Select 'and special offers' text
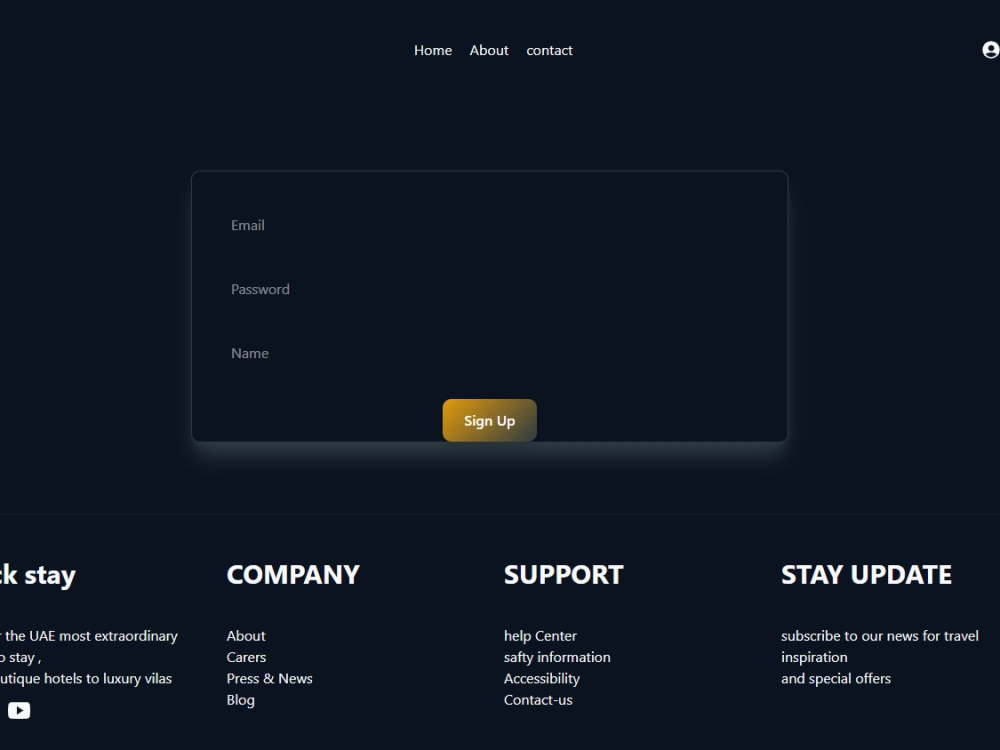This screenshot has height=750, width=1000. [835, 679]
